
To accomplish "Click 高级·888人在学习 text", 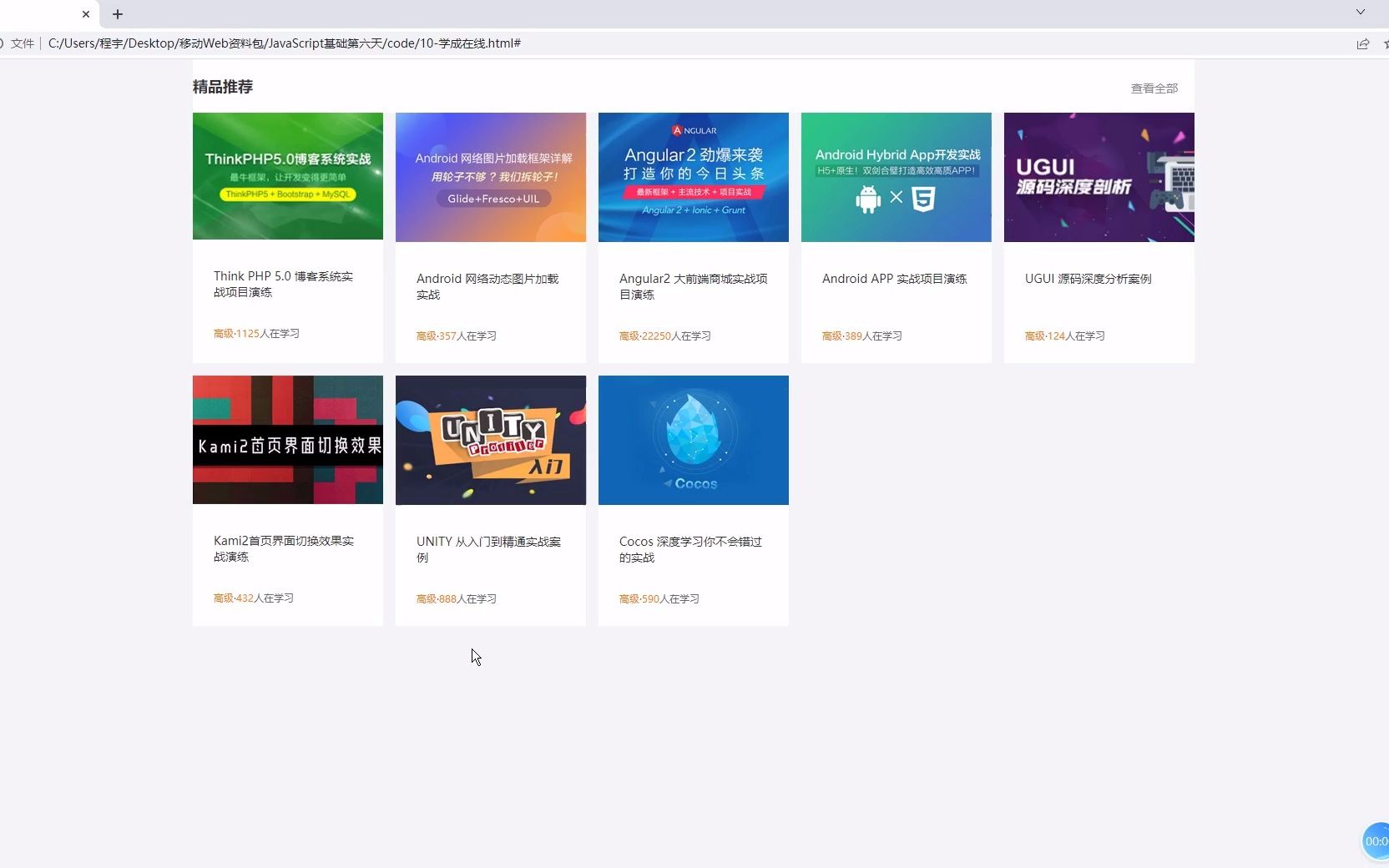I will [457, 598].
